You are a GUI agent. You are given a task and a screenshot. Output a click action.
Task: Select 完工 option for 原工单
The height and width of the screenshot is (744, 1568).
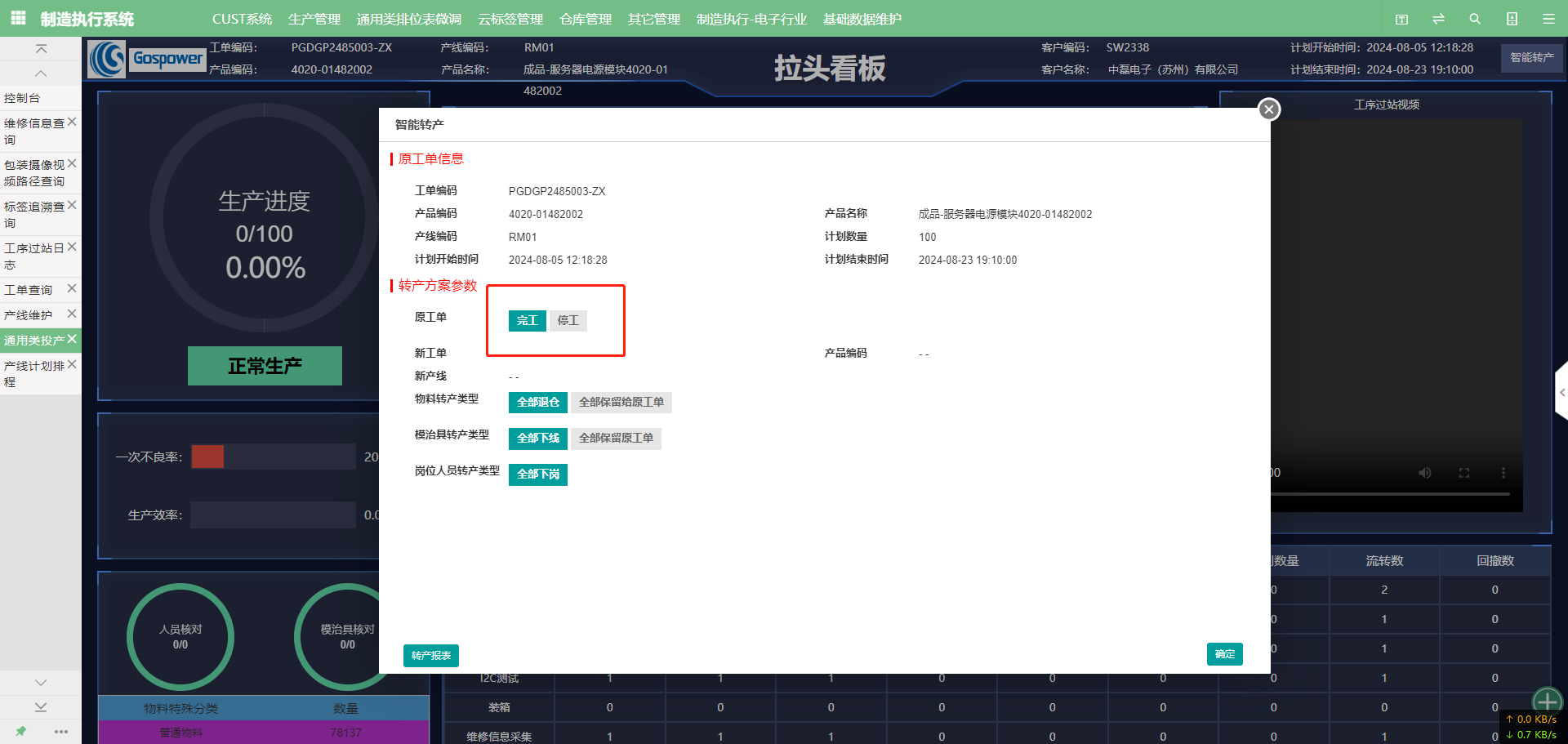coord(528,320)
